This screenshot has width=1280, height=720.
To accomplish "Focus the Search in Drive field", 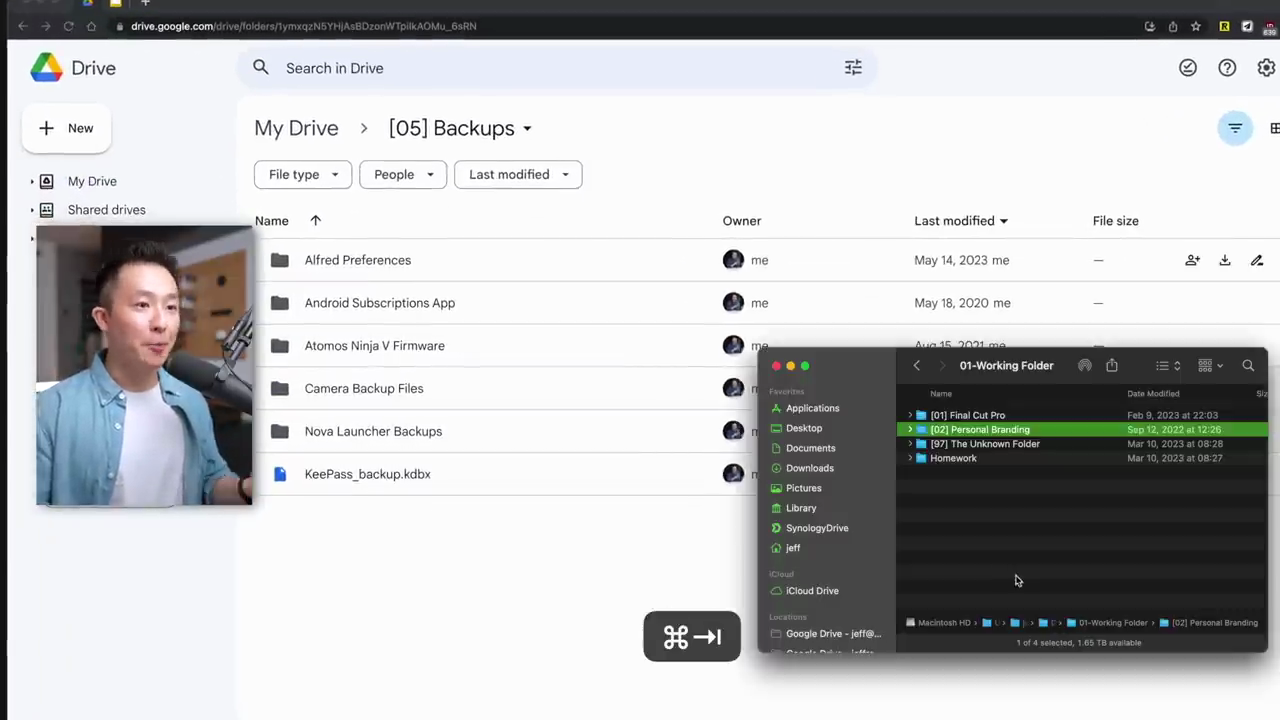I will click(557, 68).
